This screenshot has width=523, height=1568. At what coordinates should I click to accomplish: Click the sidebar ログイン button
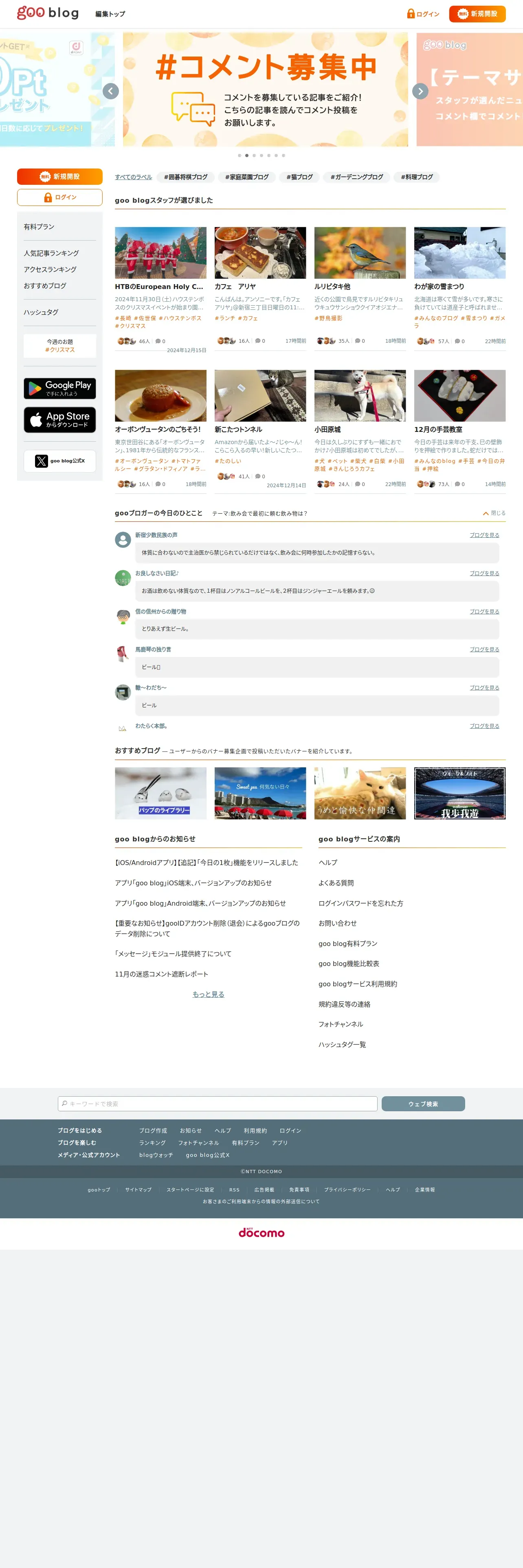point(59,197)
